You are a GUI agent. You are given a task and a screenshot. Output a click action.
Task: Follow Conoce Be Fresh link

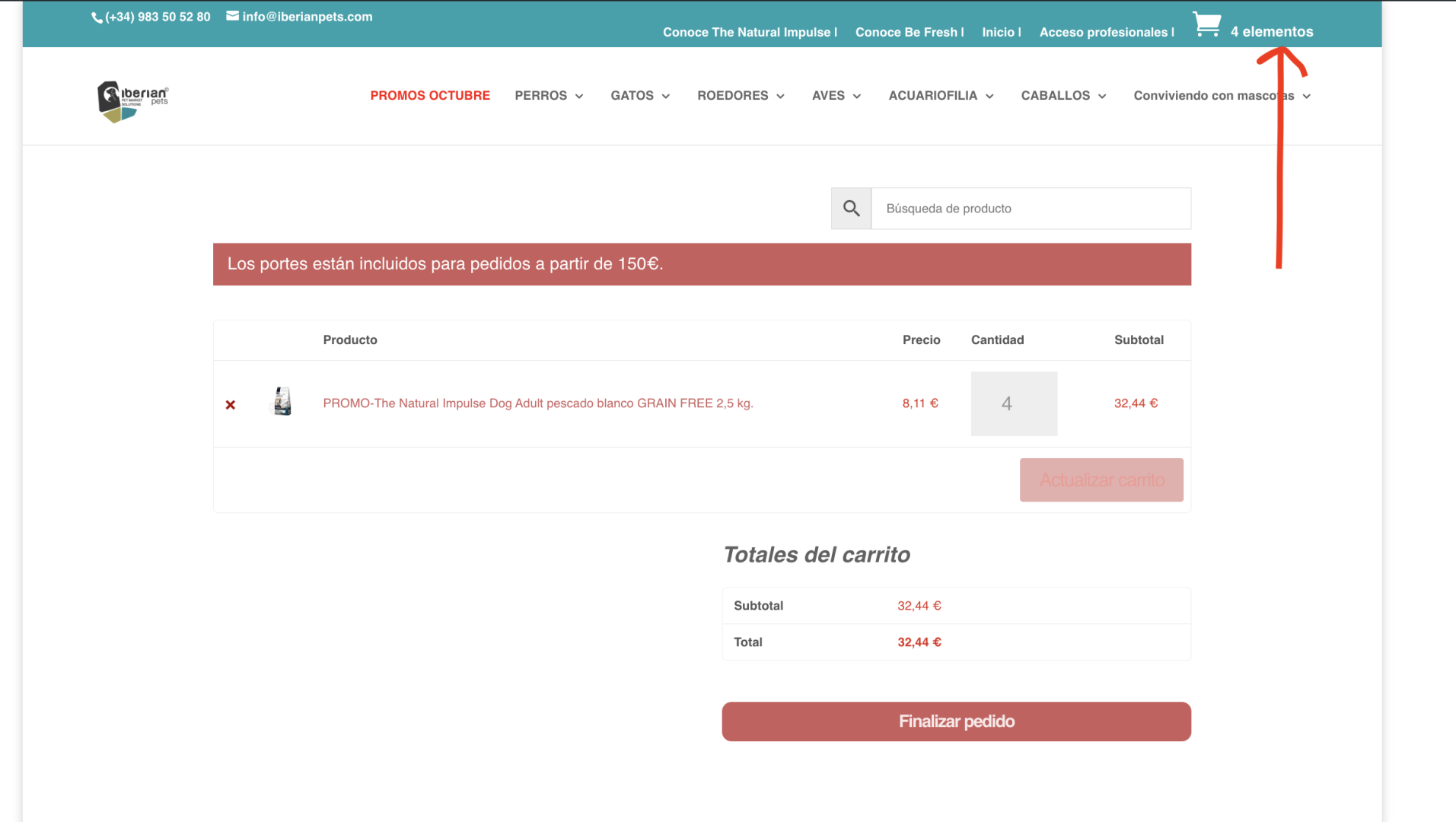point(910,32)
